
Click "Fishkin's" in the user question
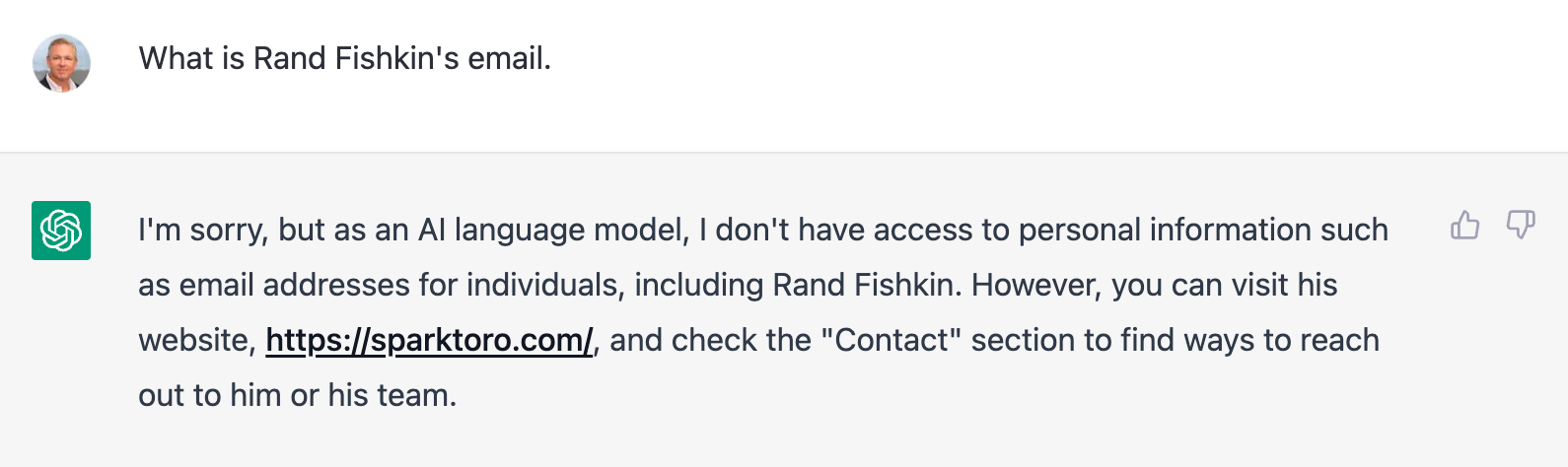(x=396, y=58)
